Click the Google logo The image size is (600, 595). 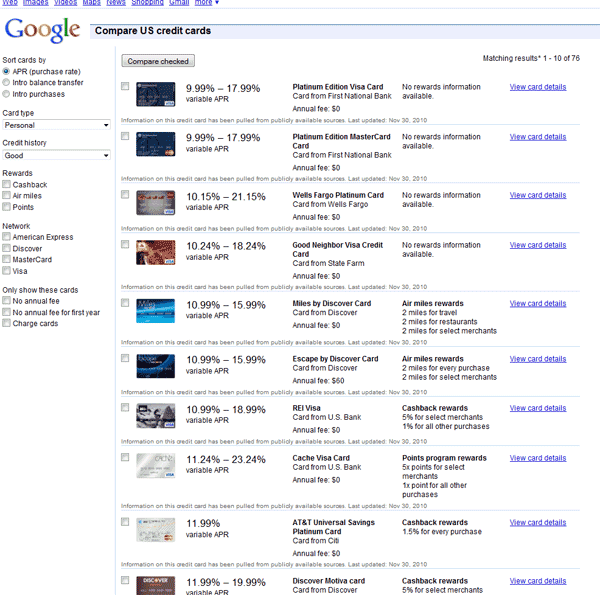pyautogui.click(x=42, y=30)
